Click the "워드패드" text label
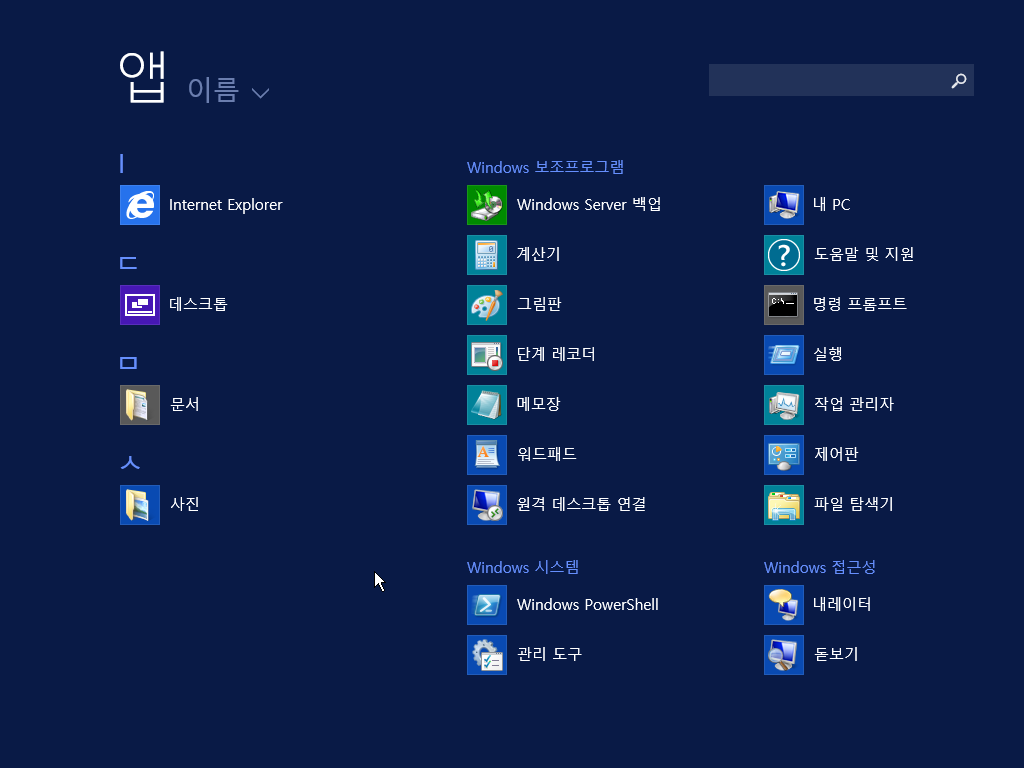 coord(547,454)
